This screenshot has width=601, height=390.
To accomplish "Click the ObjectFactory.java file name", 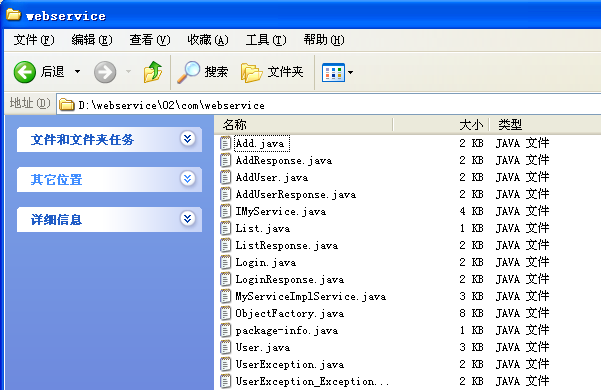I will pyautogui.click(x=290, y=314).
